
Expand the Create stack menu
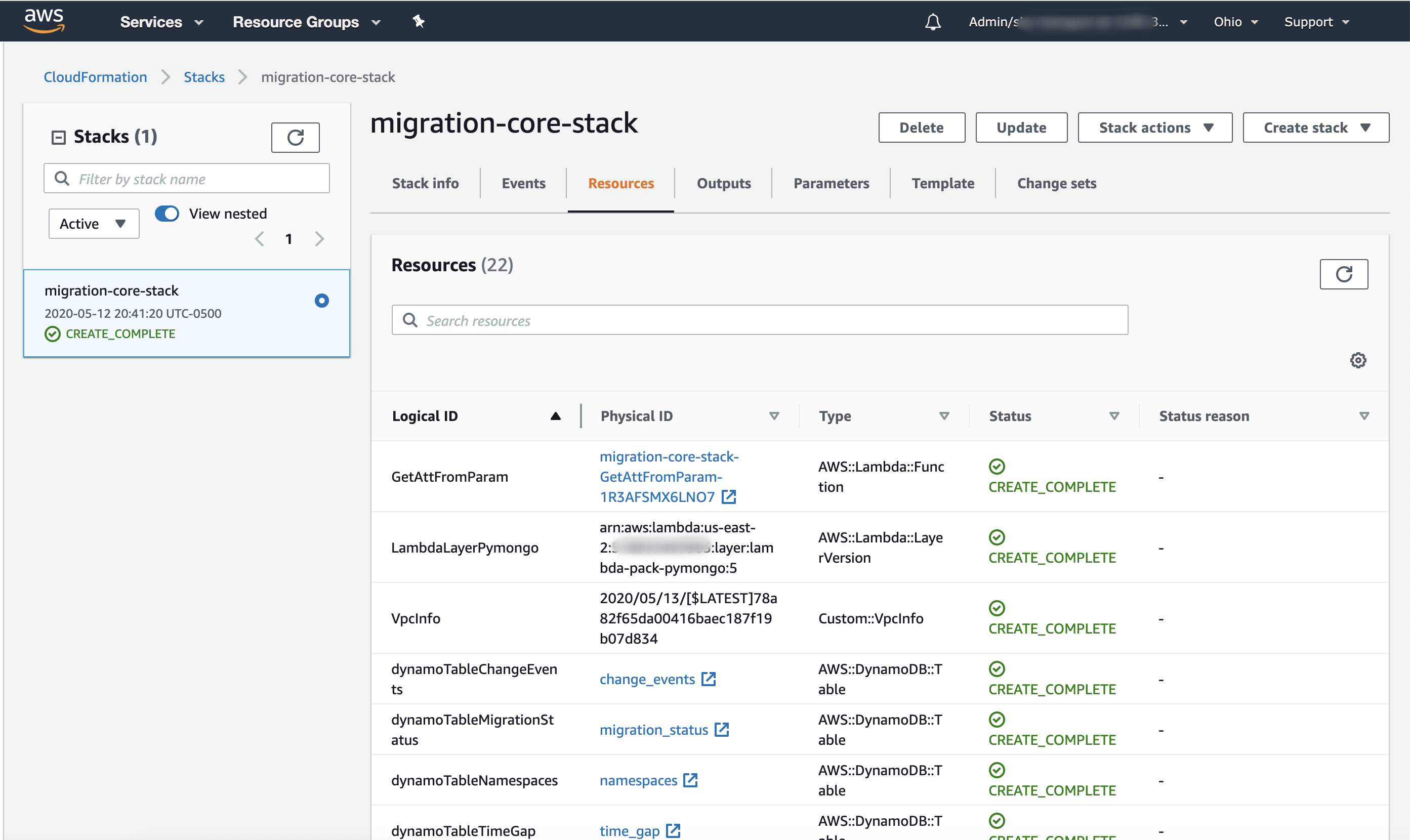pos(1315,128)
